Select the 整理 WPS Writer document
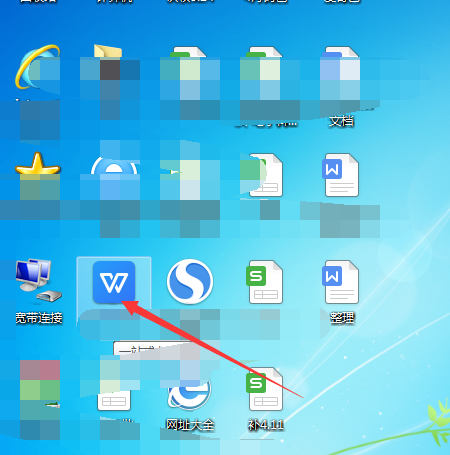450x455 pixels. tap(342, 282)
